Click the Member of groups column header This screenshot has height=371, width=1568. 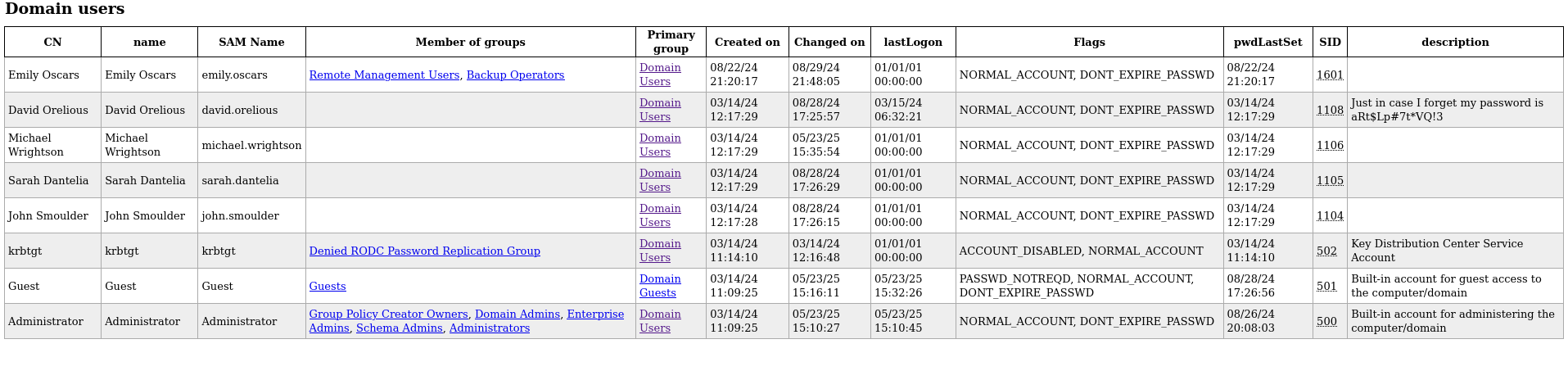(x=470, y=43)
